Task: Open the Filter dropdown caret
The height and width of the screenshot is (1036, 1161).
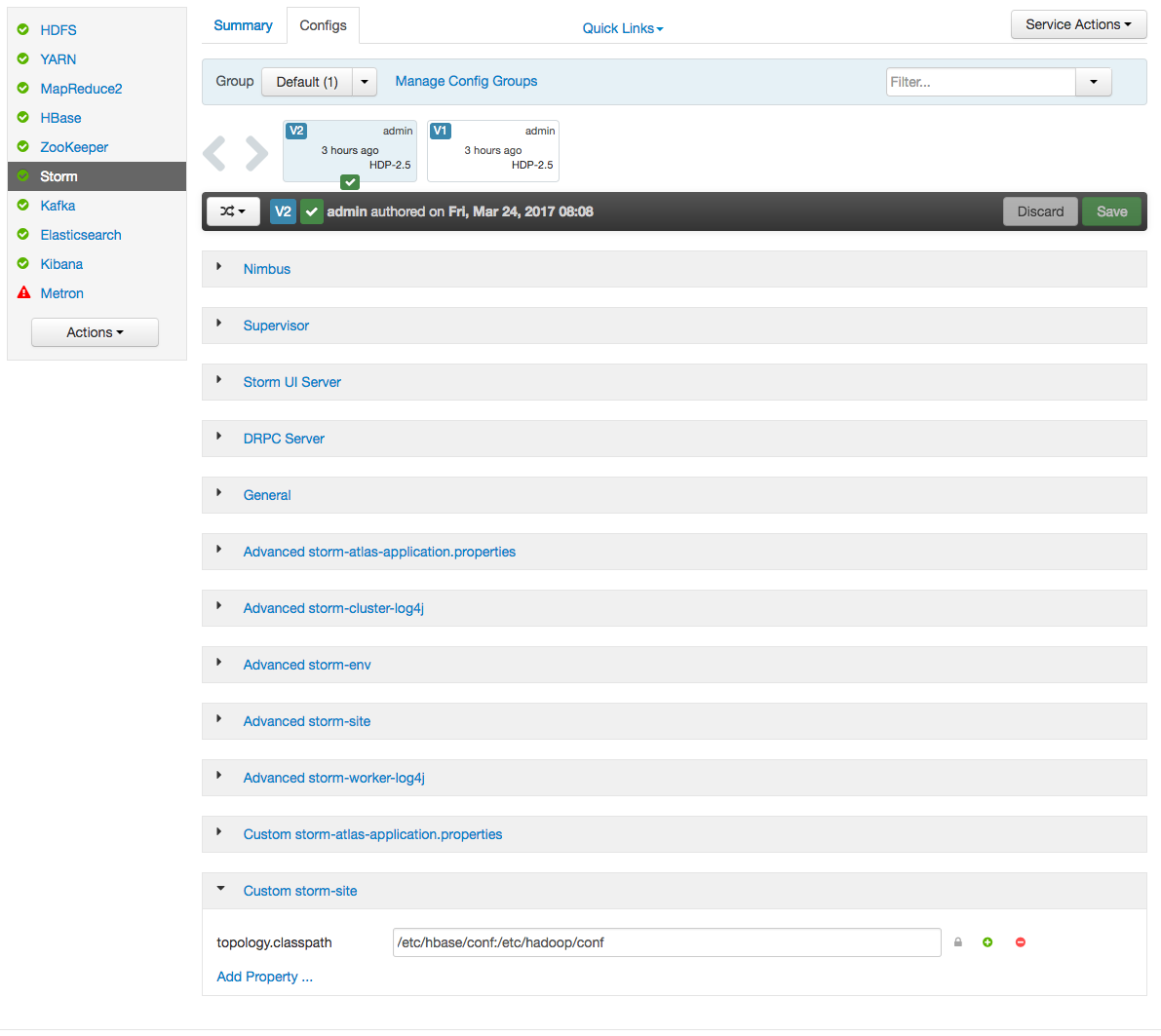Action: point(1093,82)
